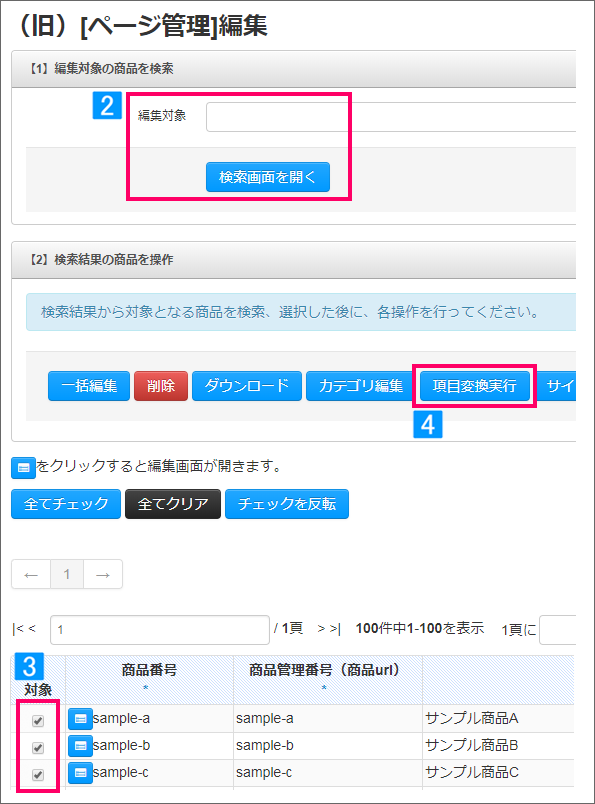Uncheck the sample-b target checkbox
595x804 pixels.
38,748
